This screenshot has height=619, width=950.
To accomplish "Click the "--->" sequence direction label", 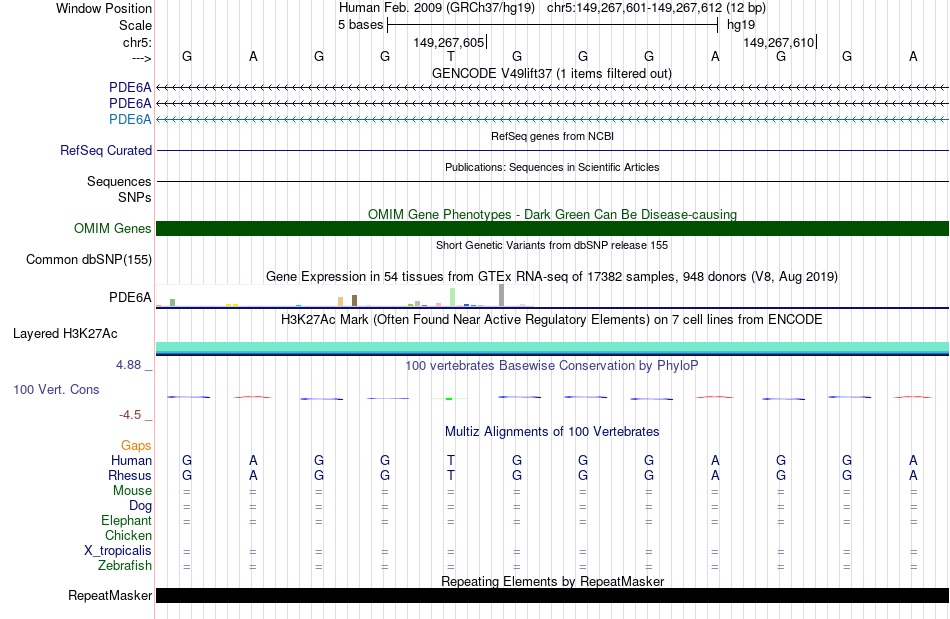I will pos(141,58).
